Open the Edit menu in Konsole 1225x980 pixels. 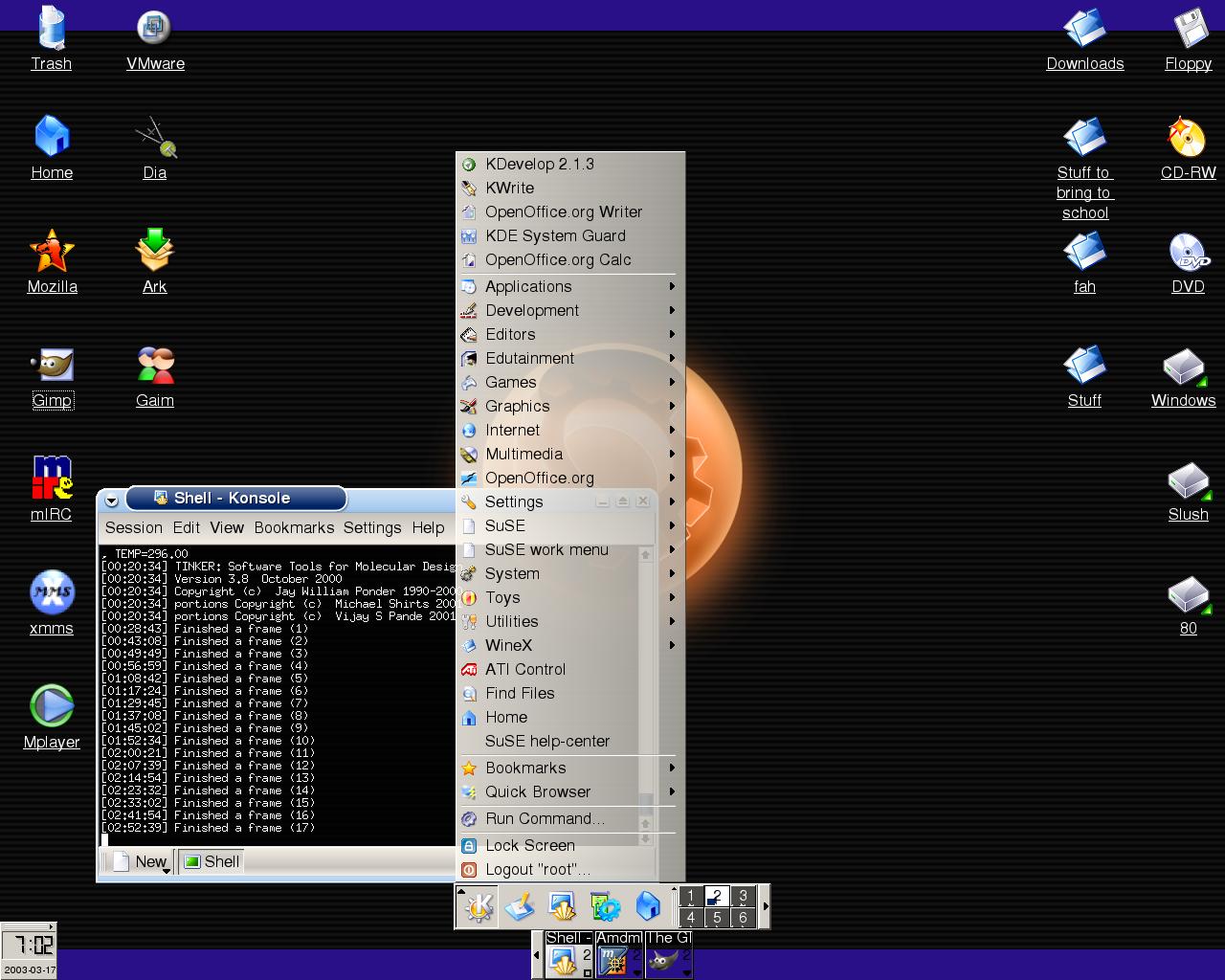coord(186,528)
